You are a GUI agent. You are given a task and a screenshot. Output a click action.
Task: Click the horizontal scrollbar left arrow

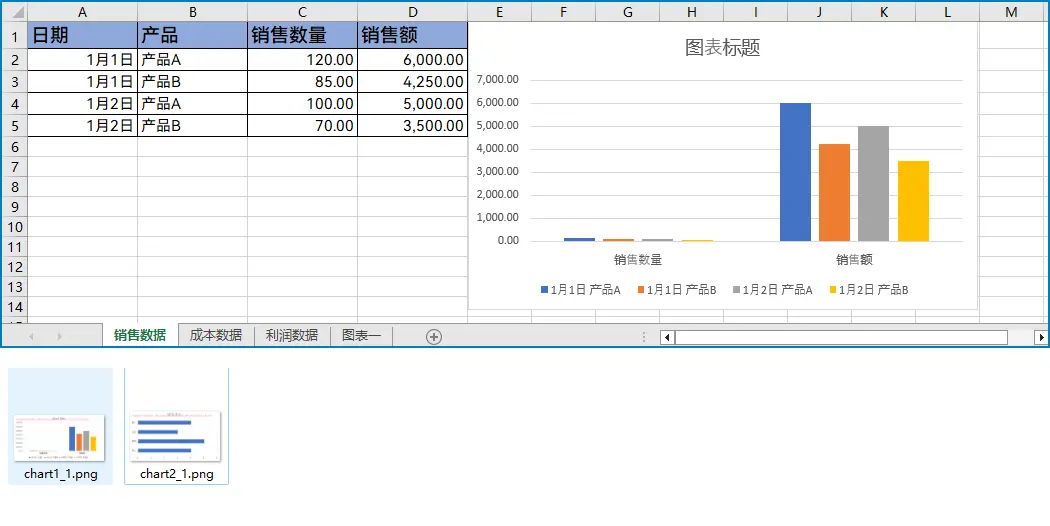[667, 337]
